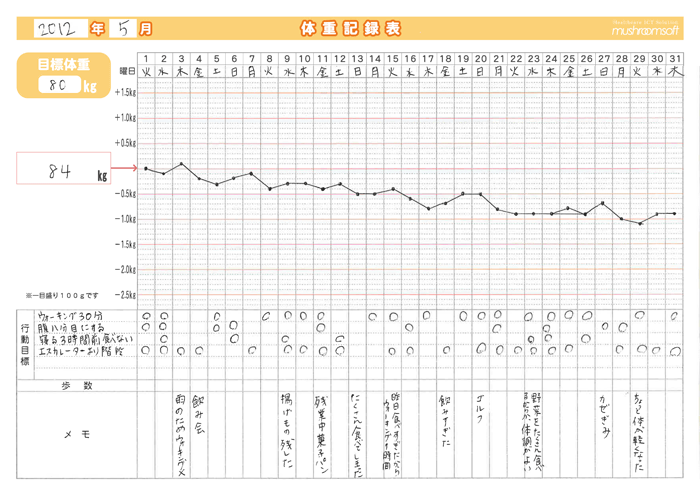Viewport: 700px width, 495px height.
Task: Click the 目標体重 label
Action: [x=64, y=65]
